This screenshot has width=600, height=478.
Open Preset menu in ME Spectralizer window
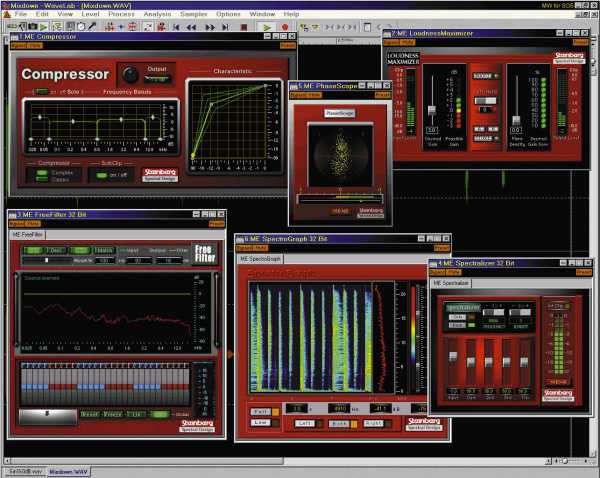click(584, 272)
